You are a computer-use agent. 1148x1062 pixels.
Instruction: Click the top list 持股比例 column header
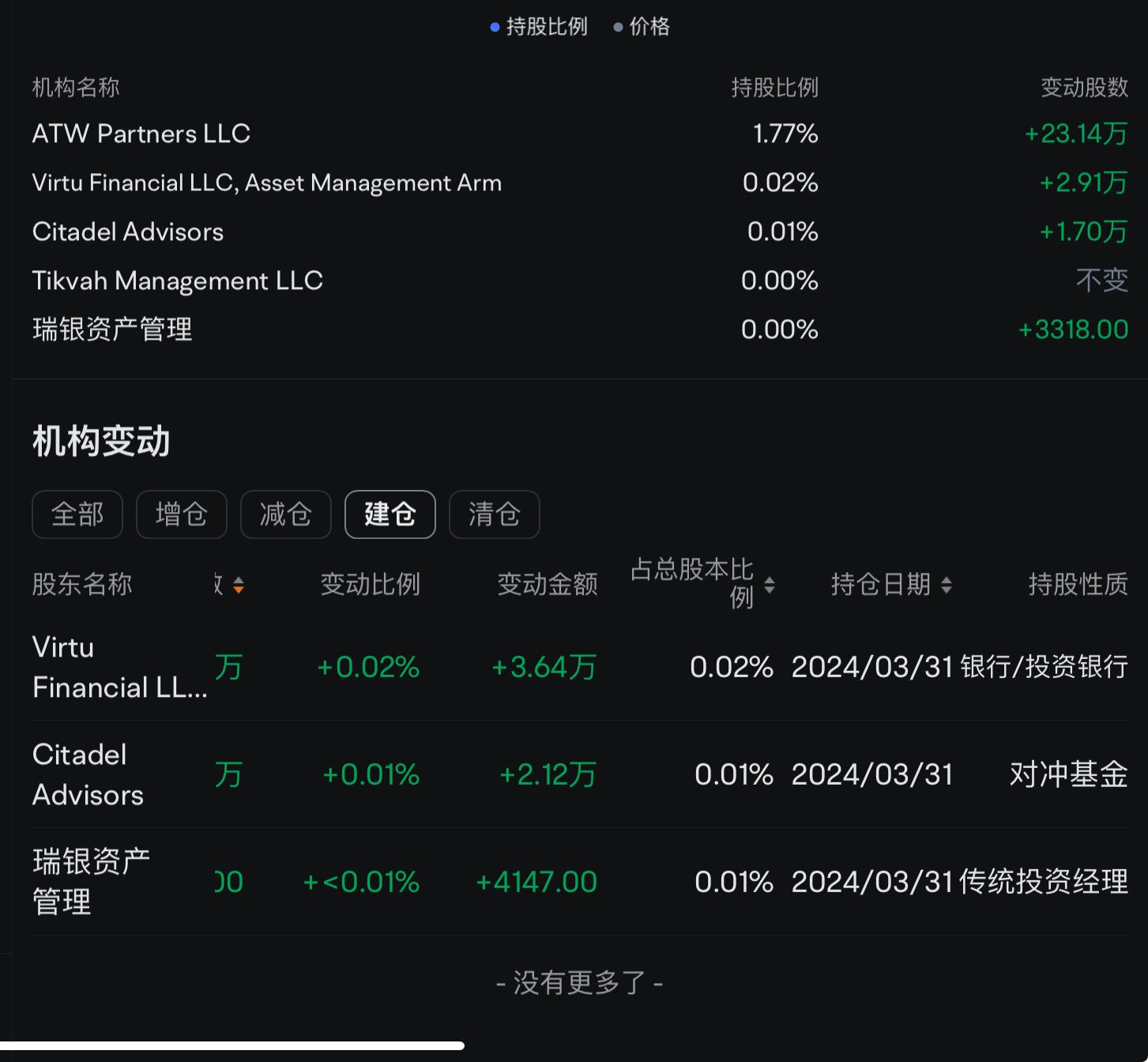pos(775,87)
